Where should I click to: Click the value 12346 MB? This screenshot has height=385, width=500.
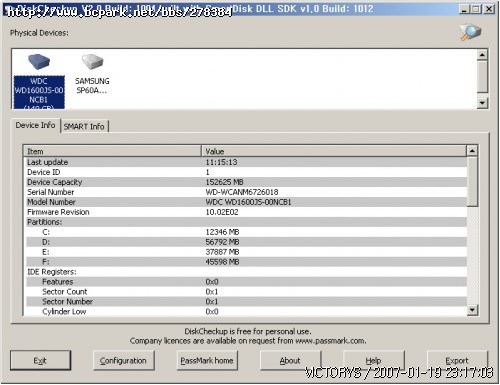point(222,232)
